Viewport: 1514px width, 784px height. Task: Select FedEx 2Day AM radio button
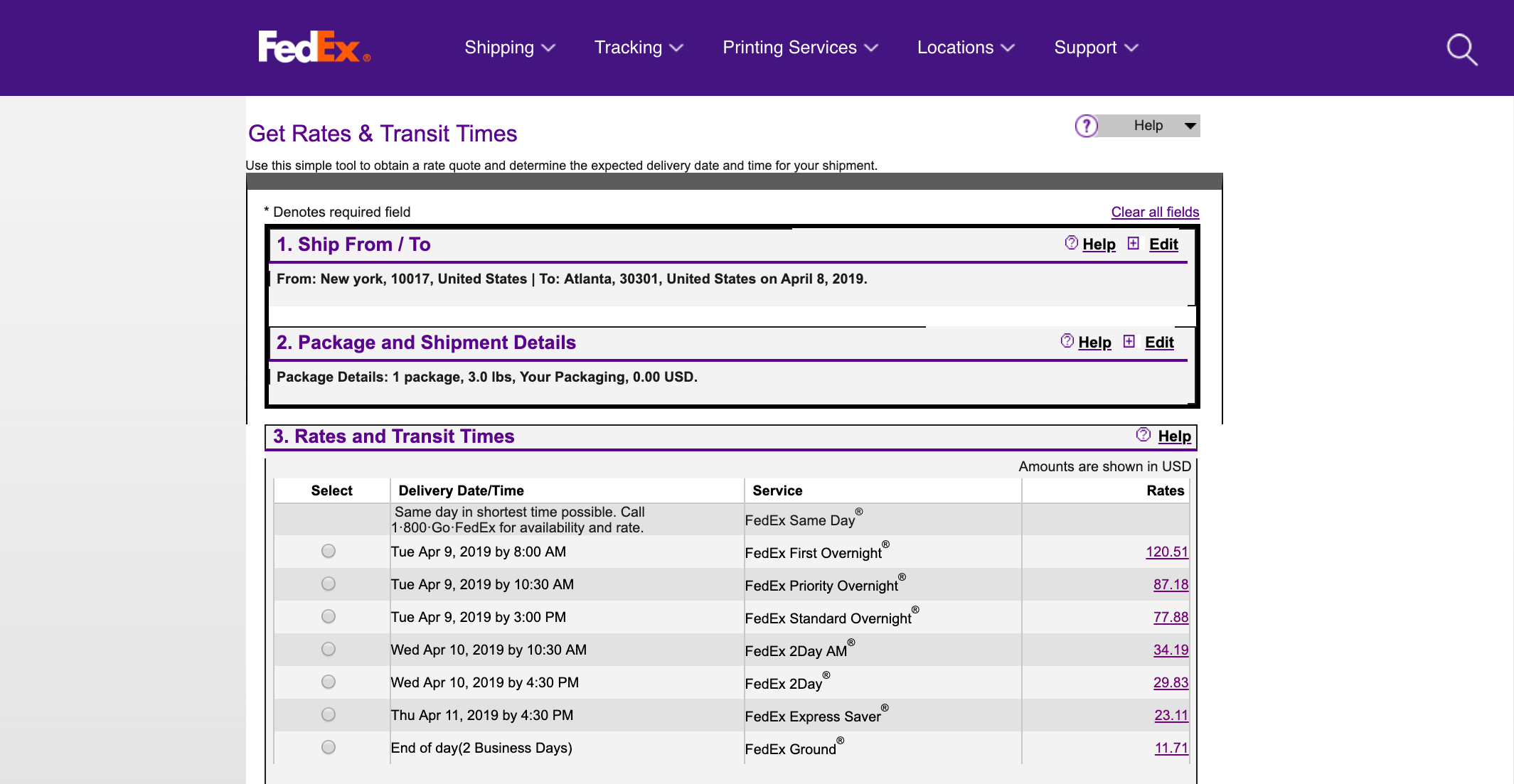(x=328, y=649)
